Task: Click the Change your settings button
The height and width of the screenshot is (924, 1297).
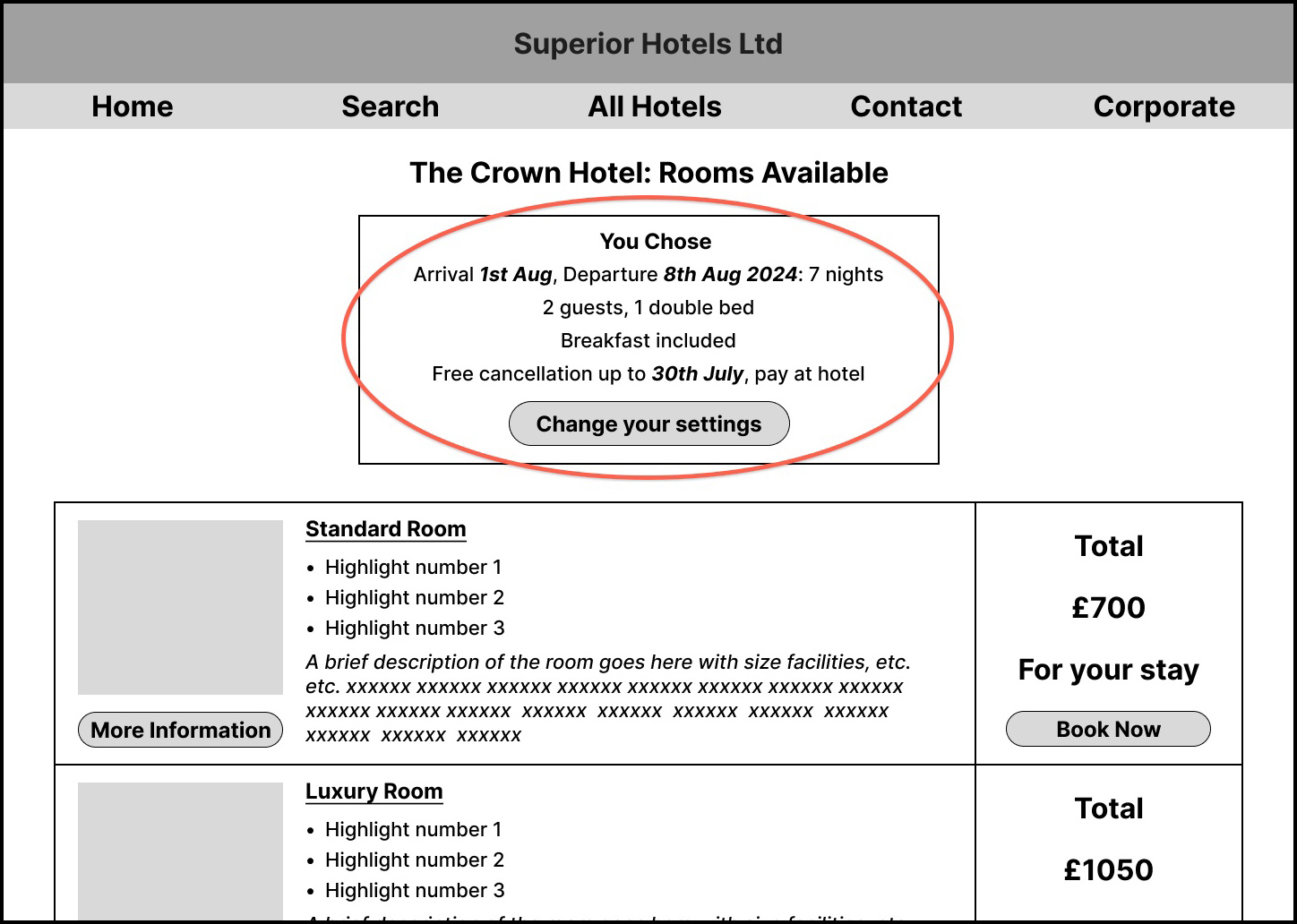Action: pyautogui.click(x=649, y=423)
